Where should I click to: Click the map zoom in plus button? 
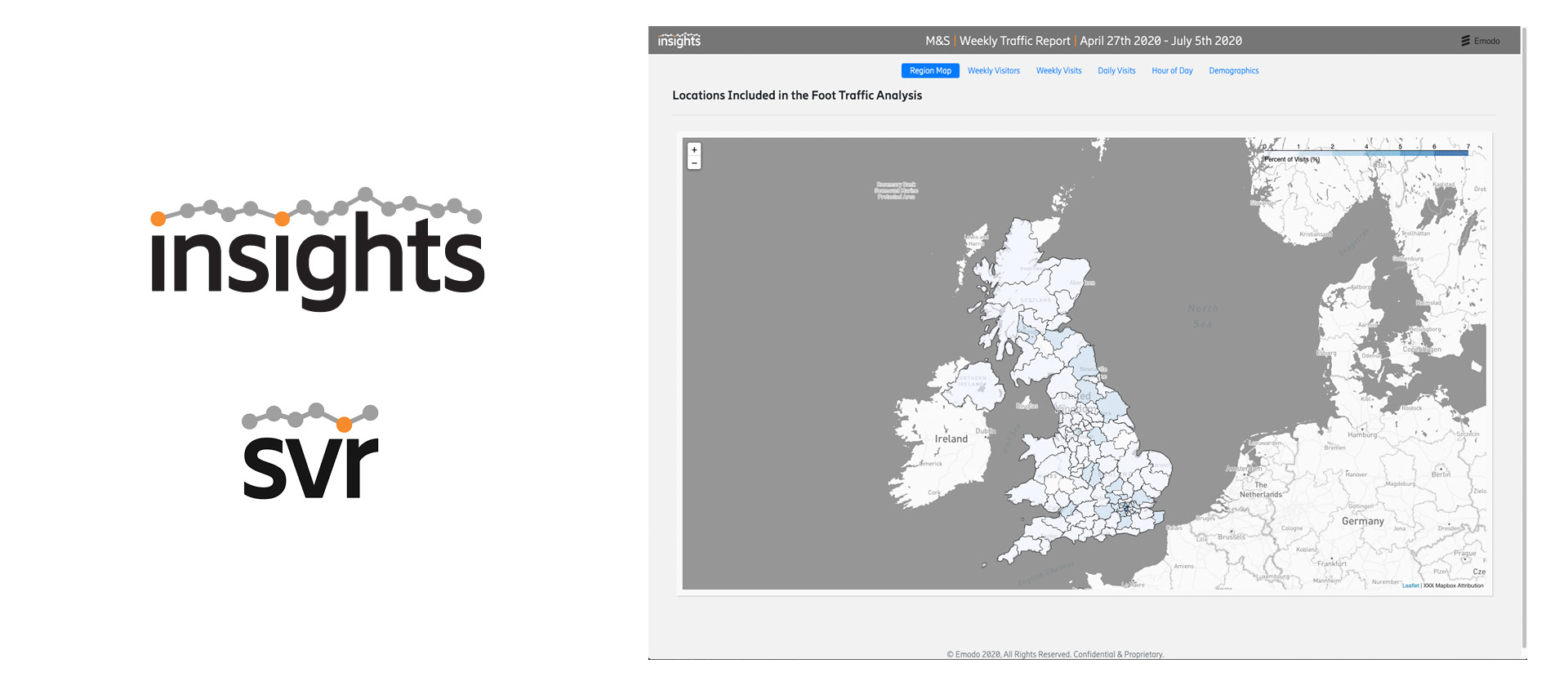click(694, 149)
